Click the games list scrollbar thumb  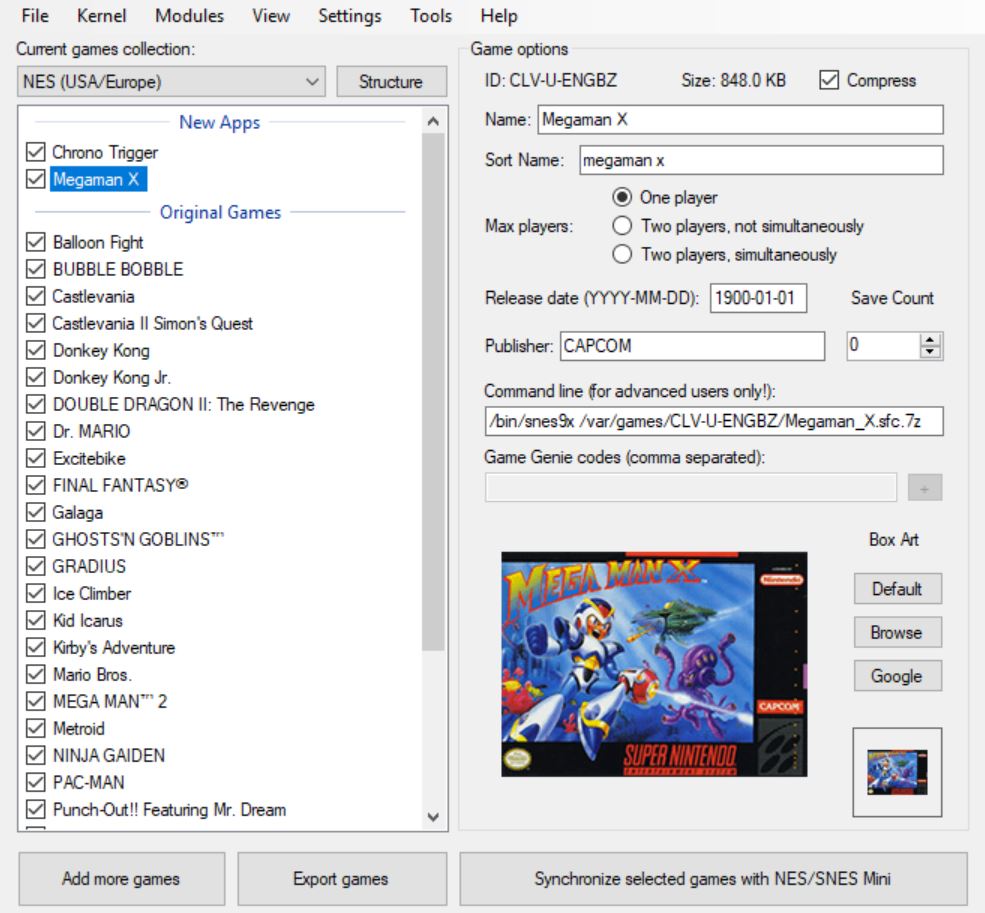point(433,392)
